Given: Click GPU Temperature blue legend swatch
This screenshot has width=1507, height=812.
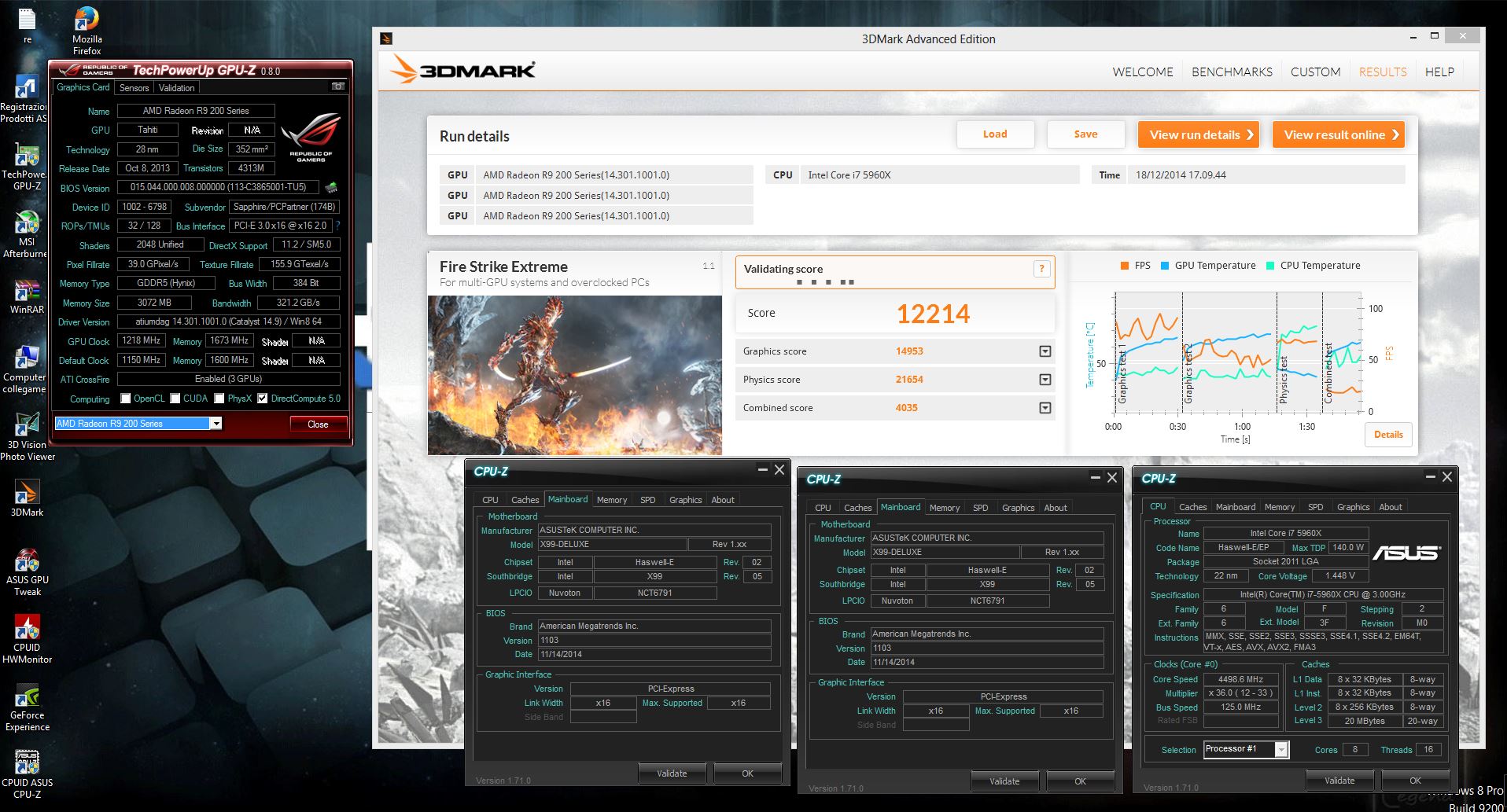Looking at the screenshot, I should coord(1165,266).
